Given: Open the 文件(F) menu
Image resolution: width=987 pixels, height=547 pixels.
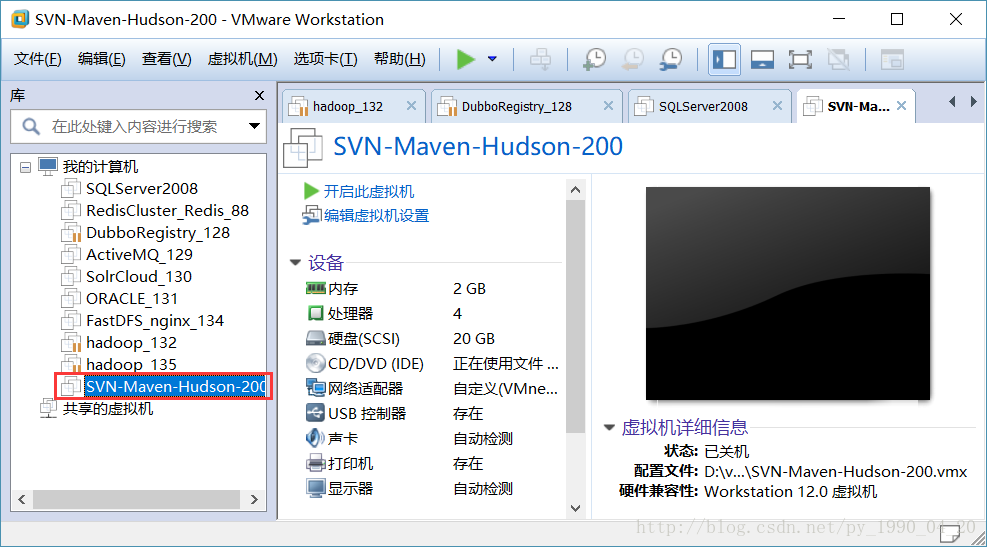Looking at the screenshot, I should click(x=38, y=59).
